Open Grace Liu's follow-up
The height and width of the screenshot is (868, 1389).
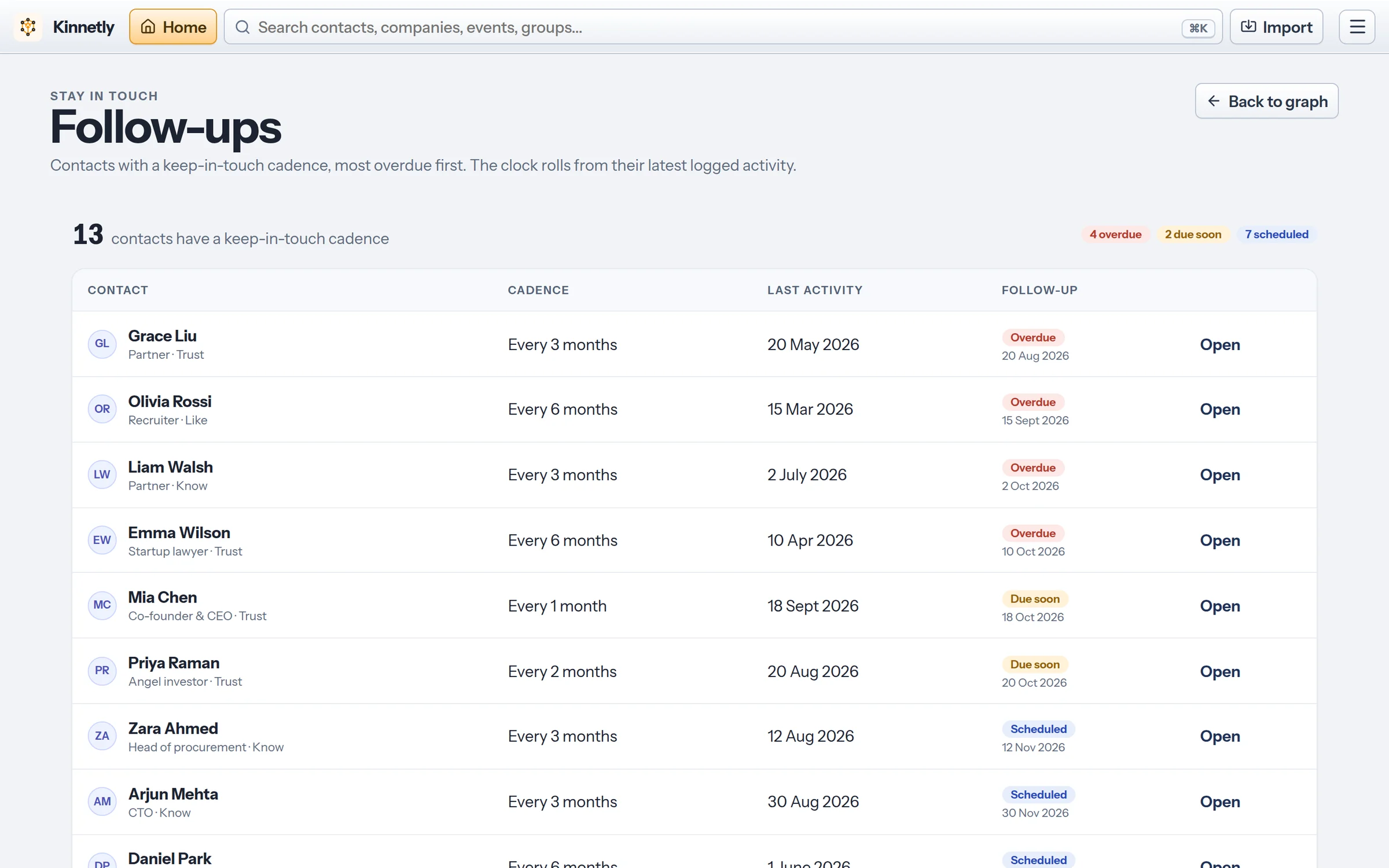coord(1220,344)
